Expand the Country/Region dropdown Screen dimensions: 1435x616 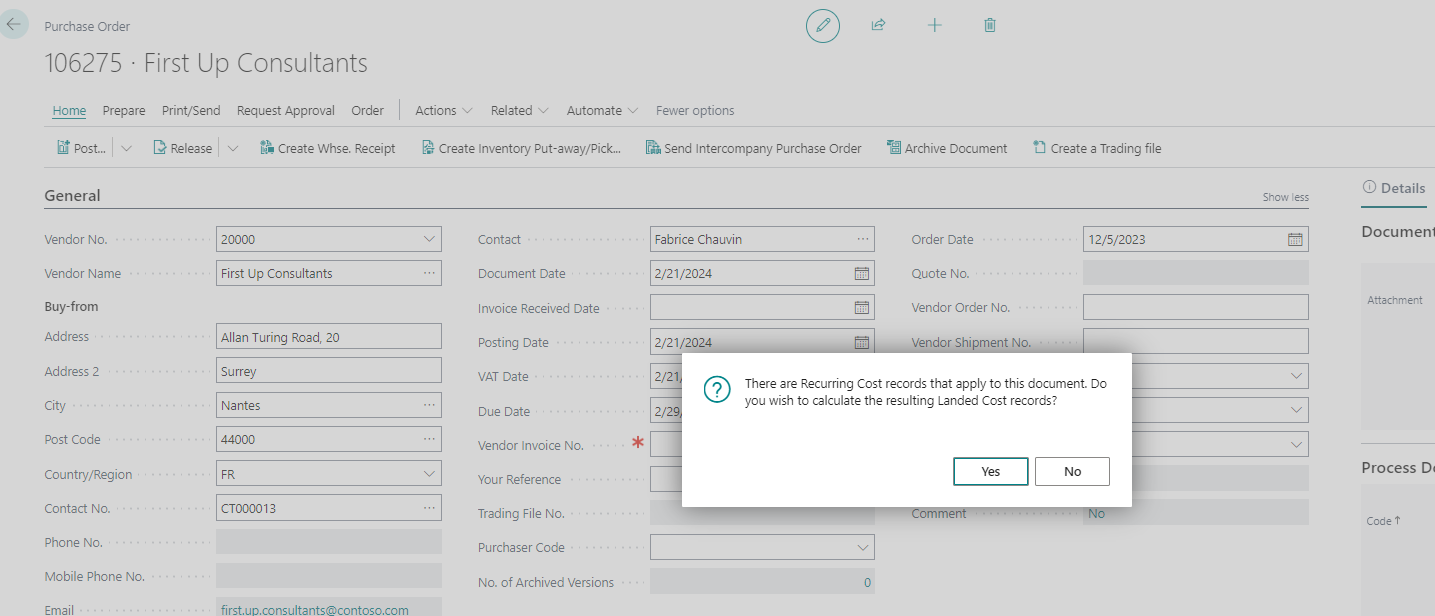click(x=429, y=474)
